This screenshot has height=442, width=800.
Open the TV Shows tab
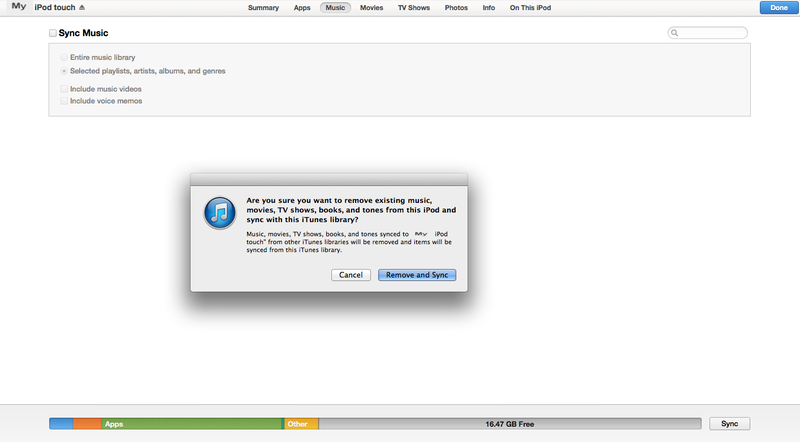pyautogui.click(x=414, y=8)
